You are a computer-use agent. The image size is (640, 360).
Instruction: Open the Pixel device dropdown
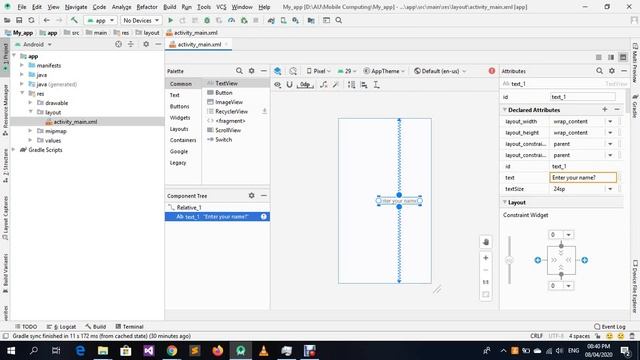(318, 71)
